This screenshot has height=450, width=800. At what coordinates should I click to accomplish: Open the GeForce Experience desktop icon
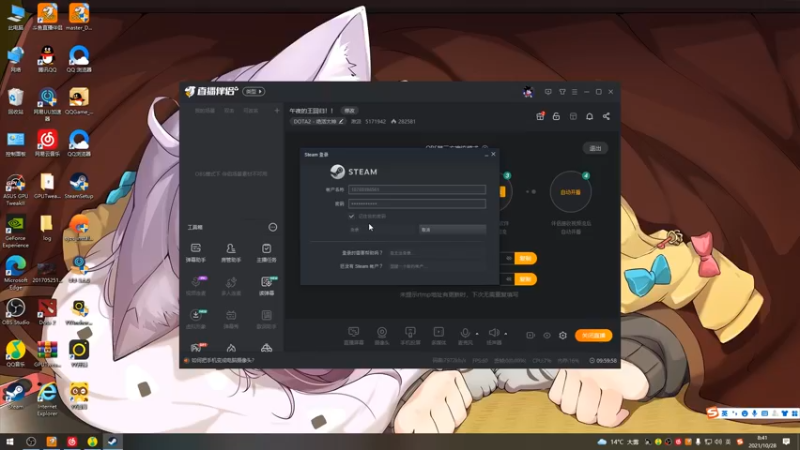[15, 231]
